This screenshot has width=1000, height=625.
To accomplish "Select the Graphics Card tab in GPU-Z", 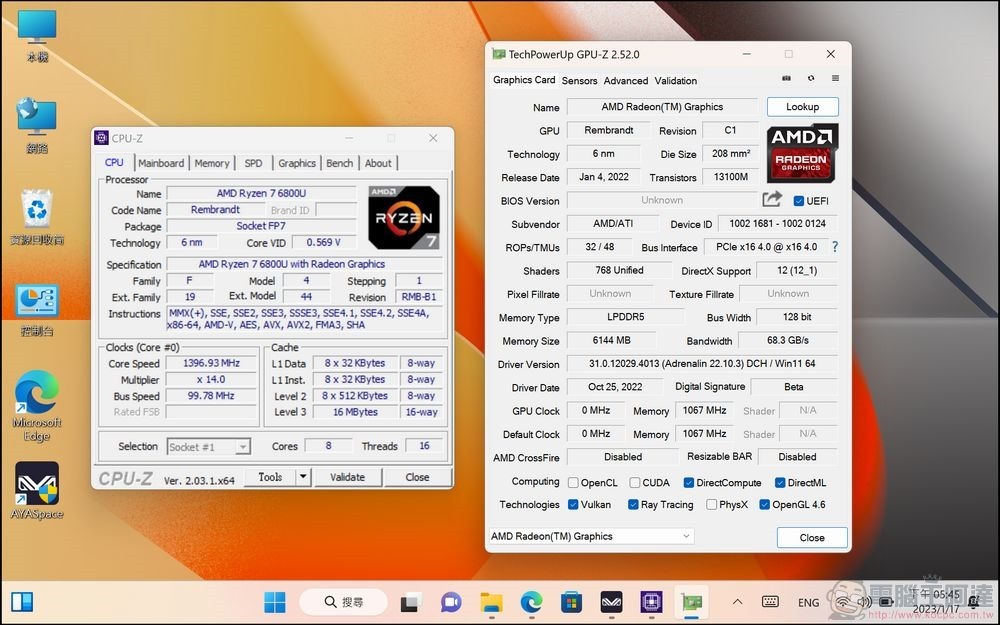I will click(524, 80).
